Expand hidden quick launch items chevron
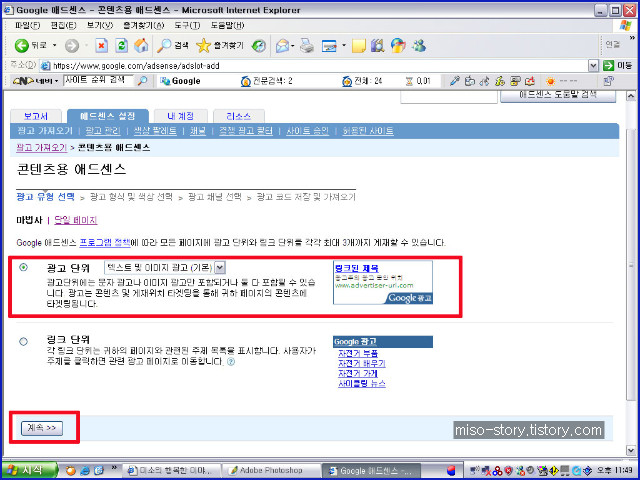 tap(114, 468)
